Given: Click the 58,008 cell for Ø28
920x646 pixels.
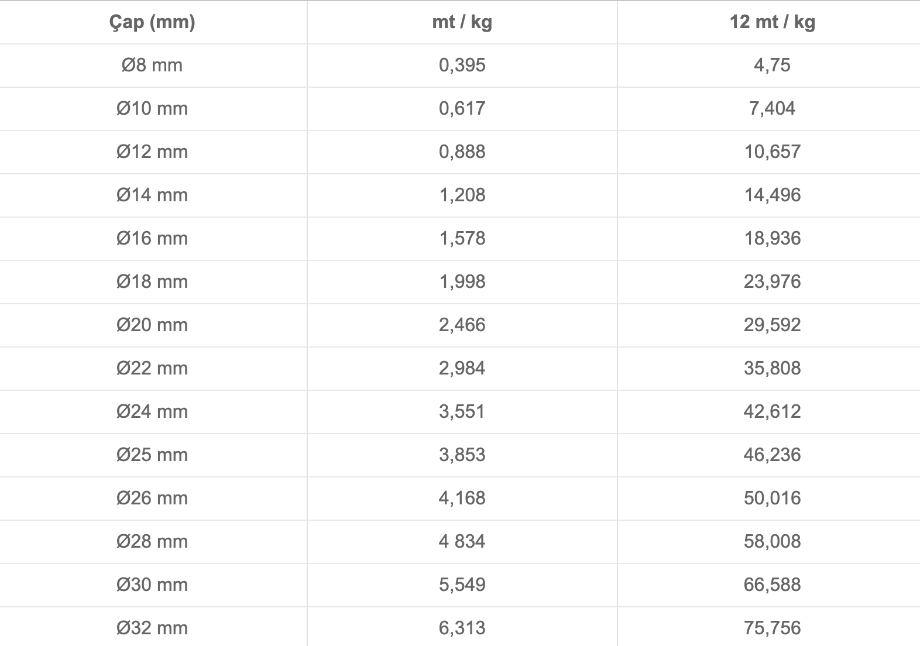Looking at the screenshot, I should pyautogui.click(x=772, y=541).
